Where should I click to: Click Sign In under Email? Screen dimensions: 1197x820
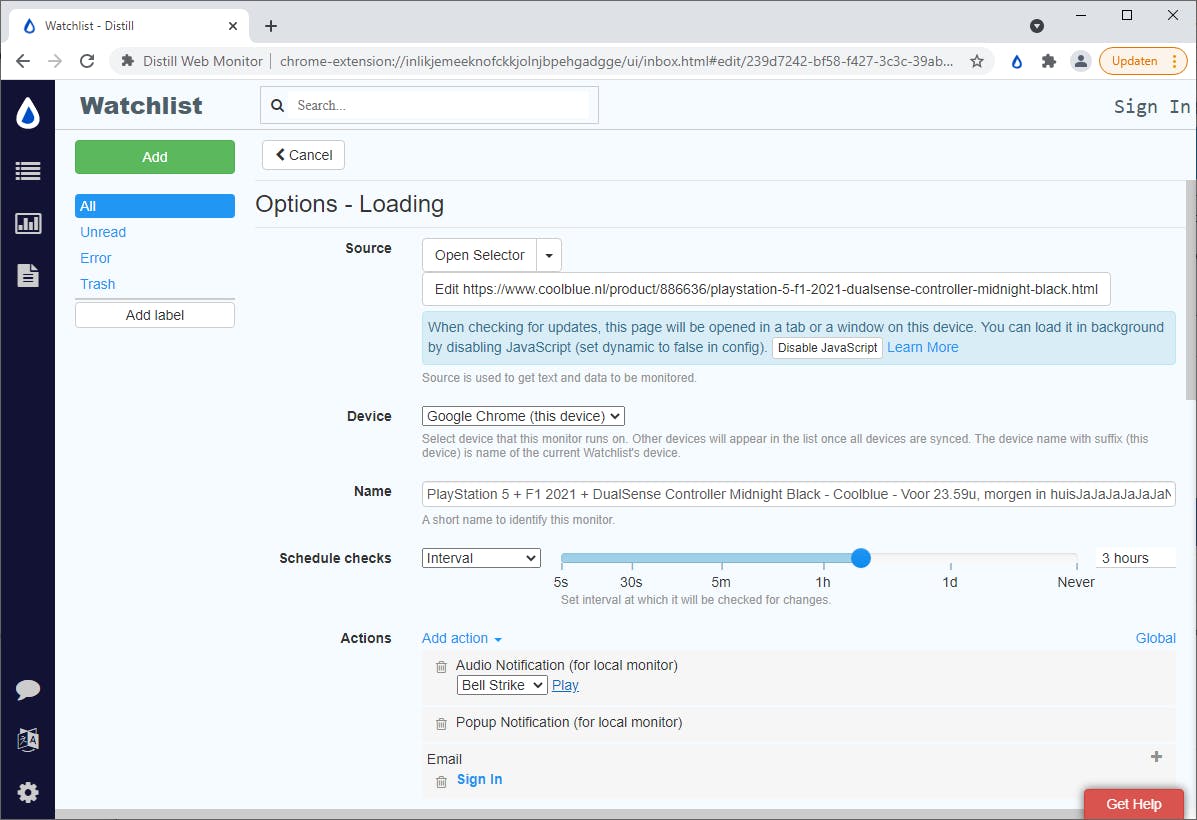click(479, 780)
